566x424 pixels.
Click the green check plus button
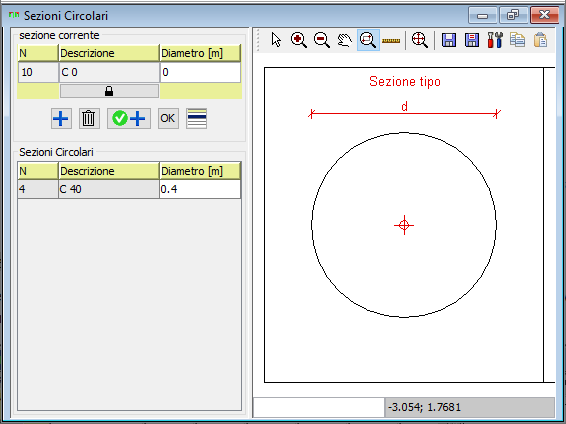click(x=129, y=118)
